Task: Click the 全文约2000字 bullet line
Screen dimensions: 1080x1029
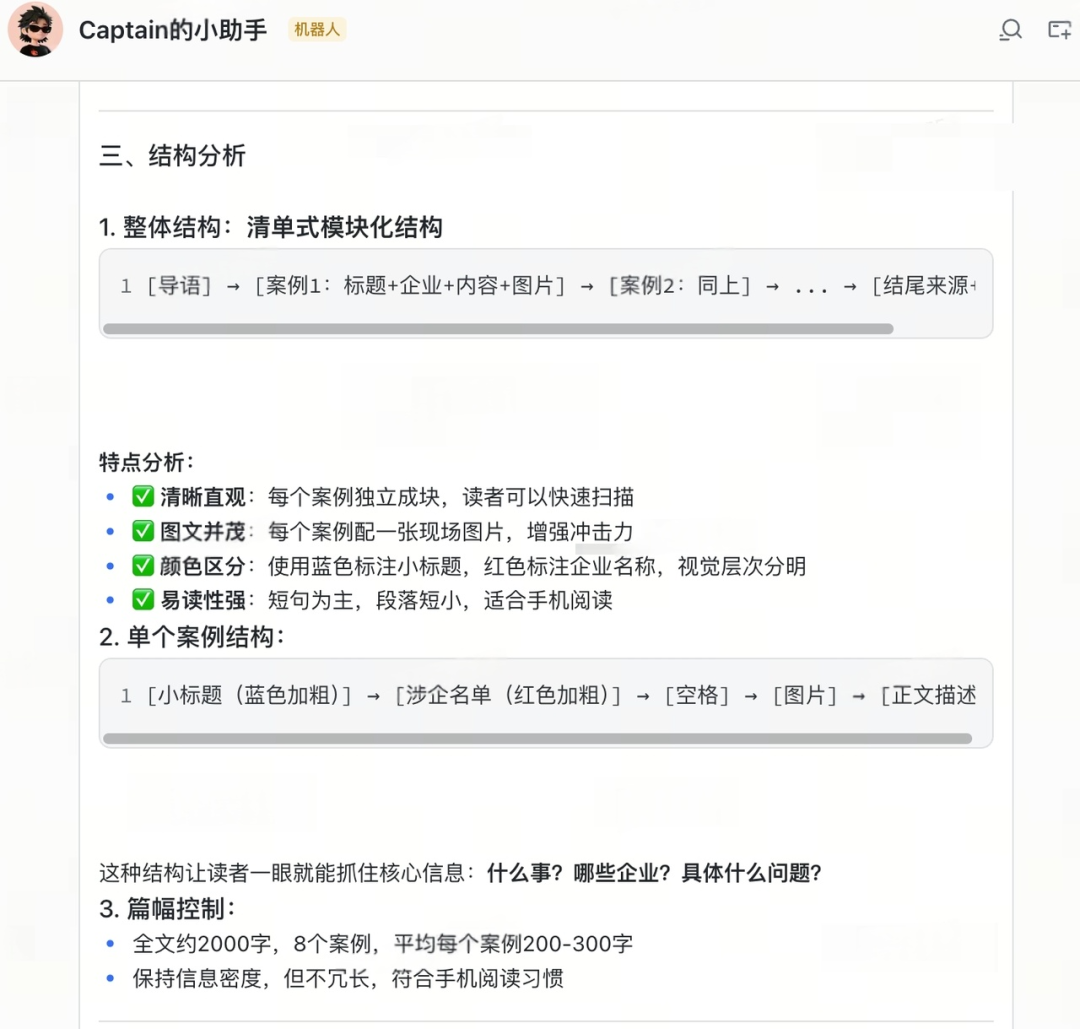Action: (382, 943)
